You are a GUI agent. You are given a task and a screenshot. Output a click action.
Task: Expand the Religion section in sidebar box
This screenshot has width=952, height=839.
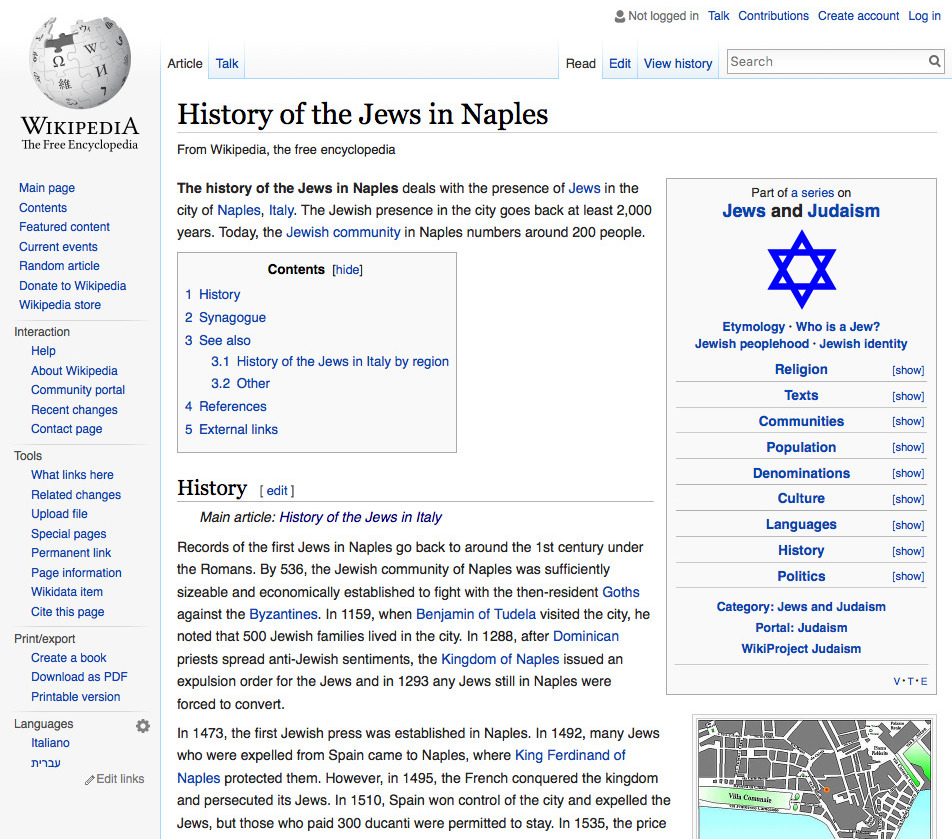pyautogui.click(x=908, y=370)
